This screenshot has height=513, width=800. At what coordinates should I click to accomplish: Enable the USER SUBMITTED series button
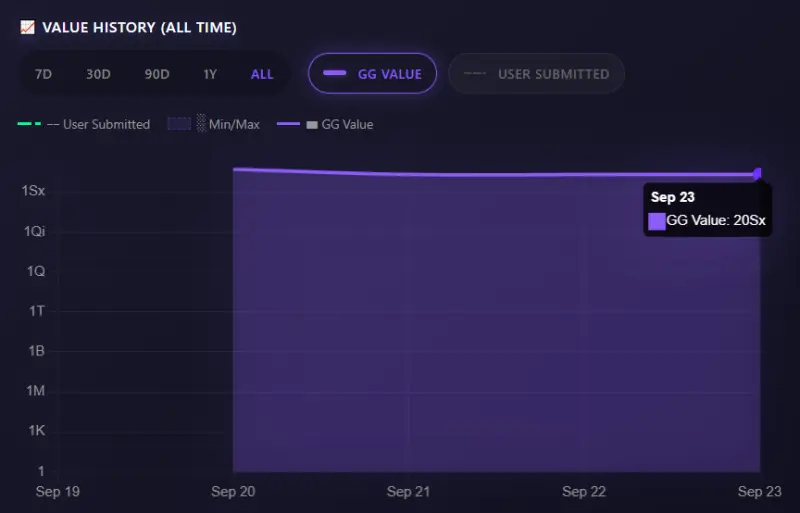[536, 74]
